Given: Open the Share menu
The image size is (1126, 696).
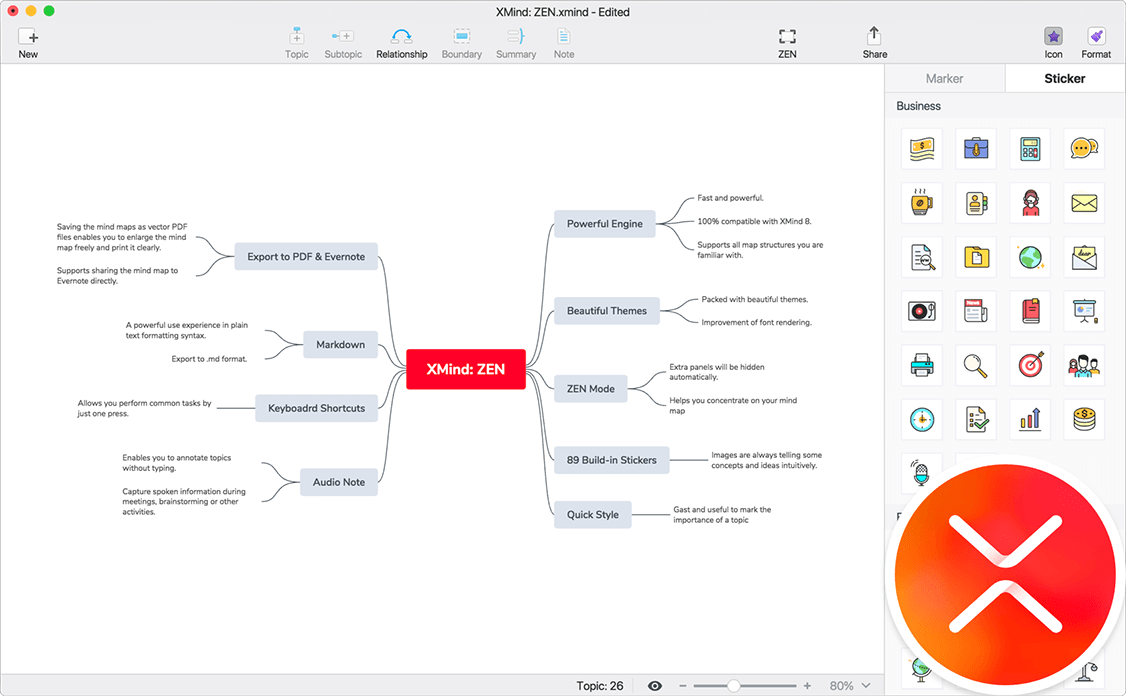Looking at the screenshot, I should click(x=875, y=43).
